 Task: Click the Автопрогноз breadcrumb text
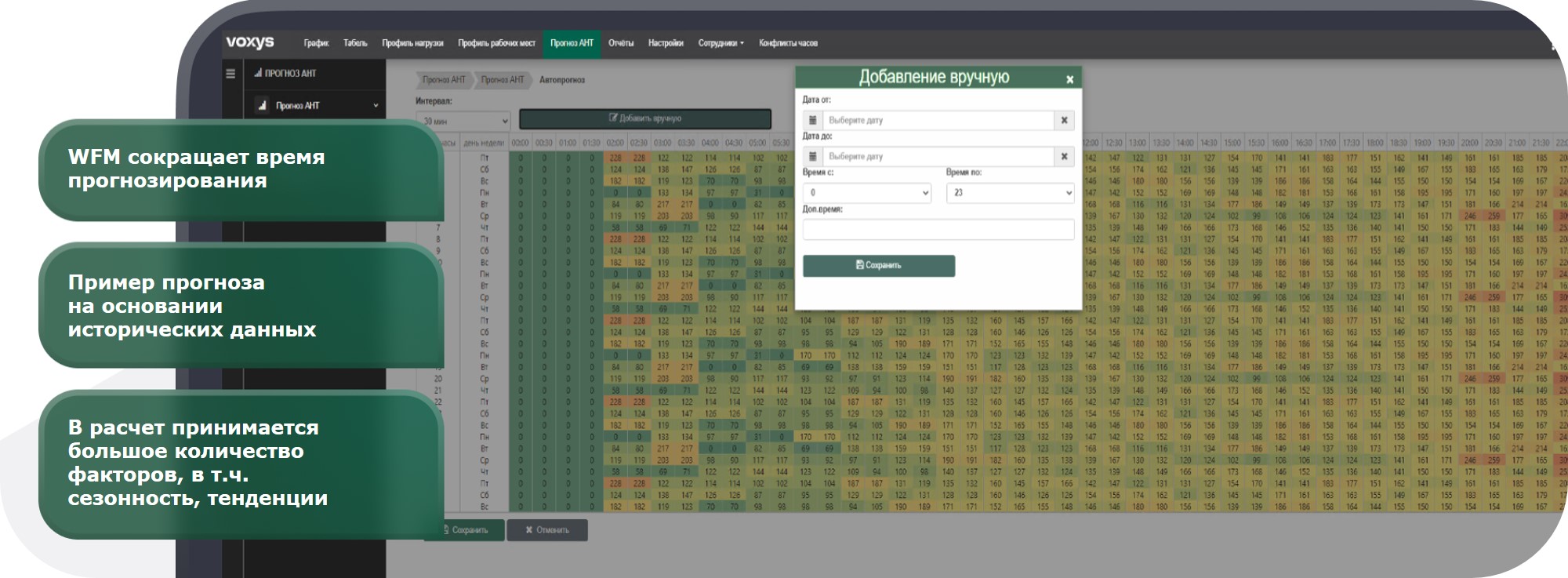coord(562,79)
